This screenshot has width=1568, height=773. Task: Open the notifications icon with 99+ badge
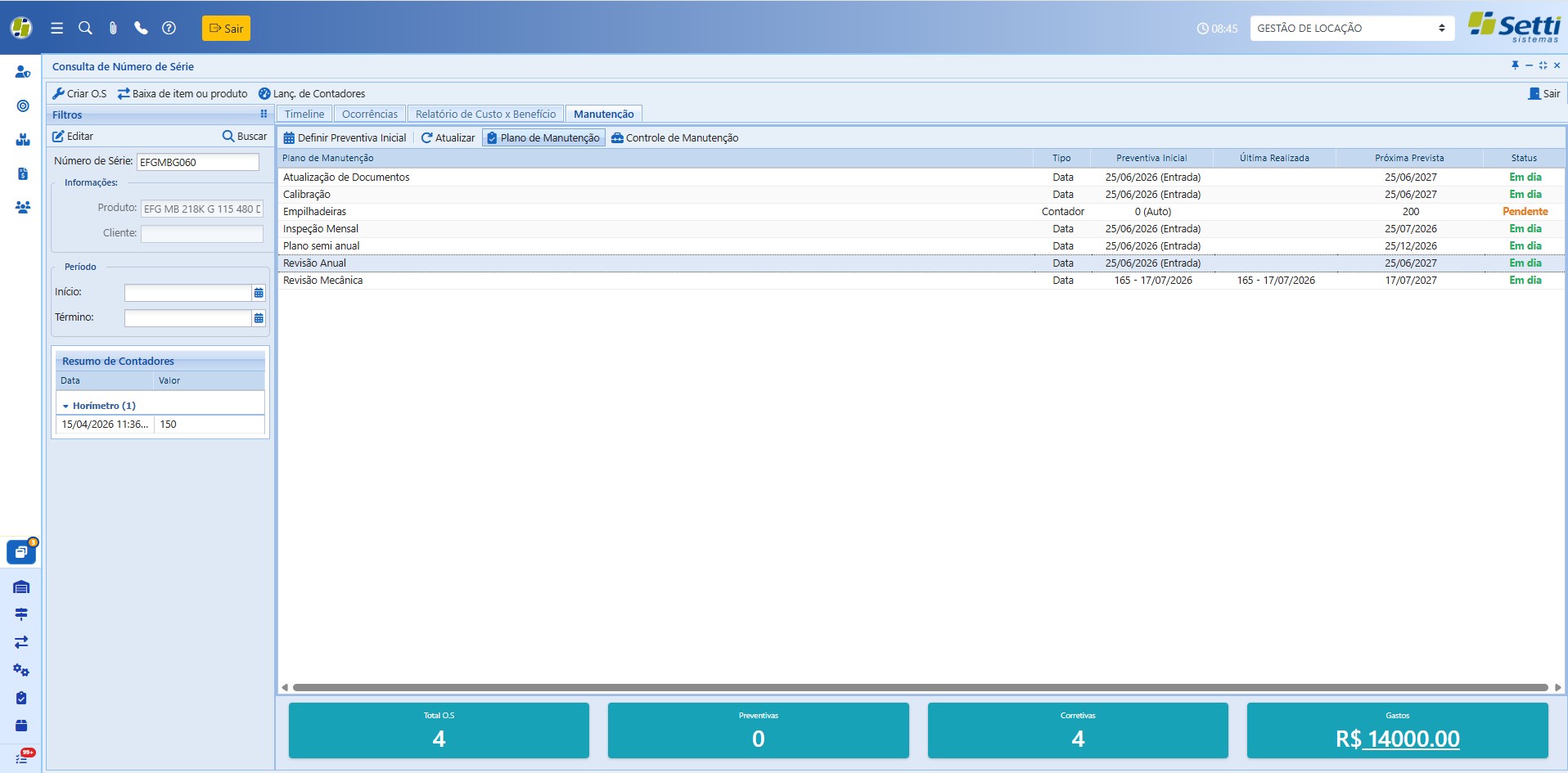(22, 756)
